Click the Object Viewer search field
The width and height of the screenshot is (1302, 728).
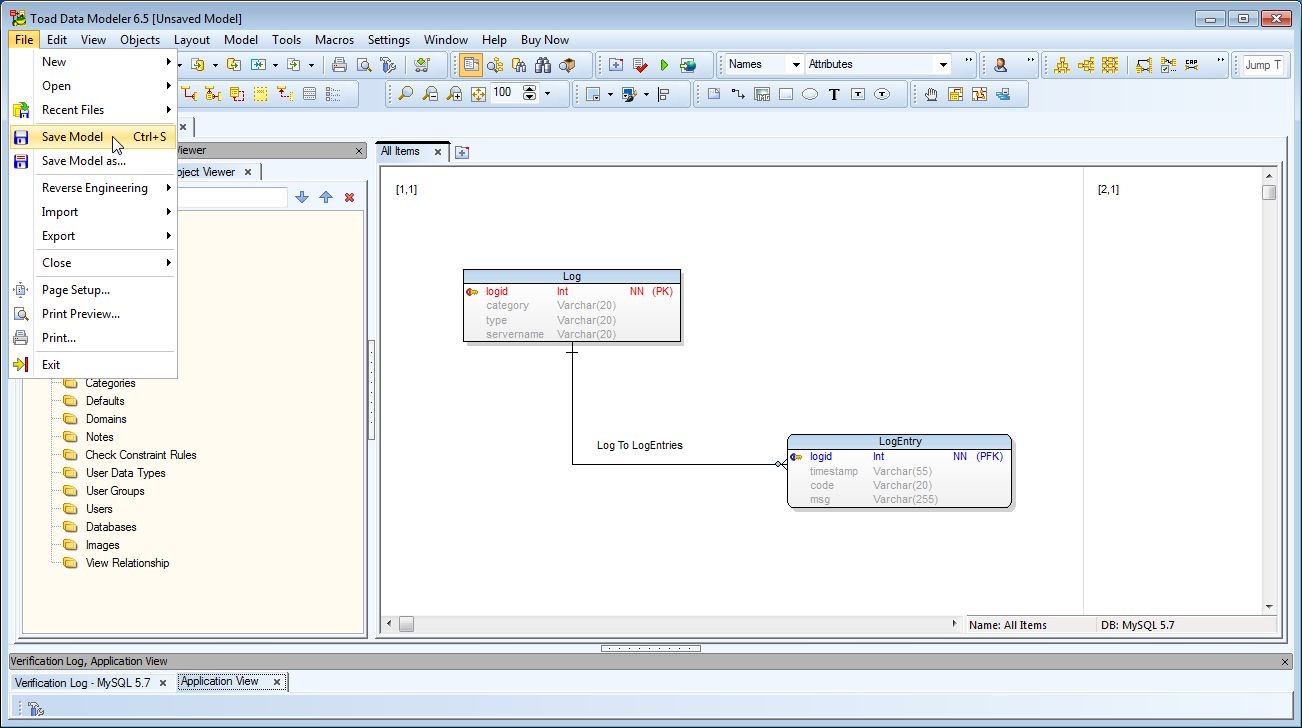click(232, 198)
